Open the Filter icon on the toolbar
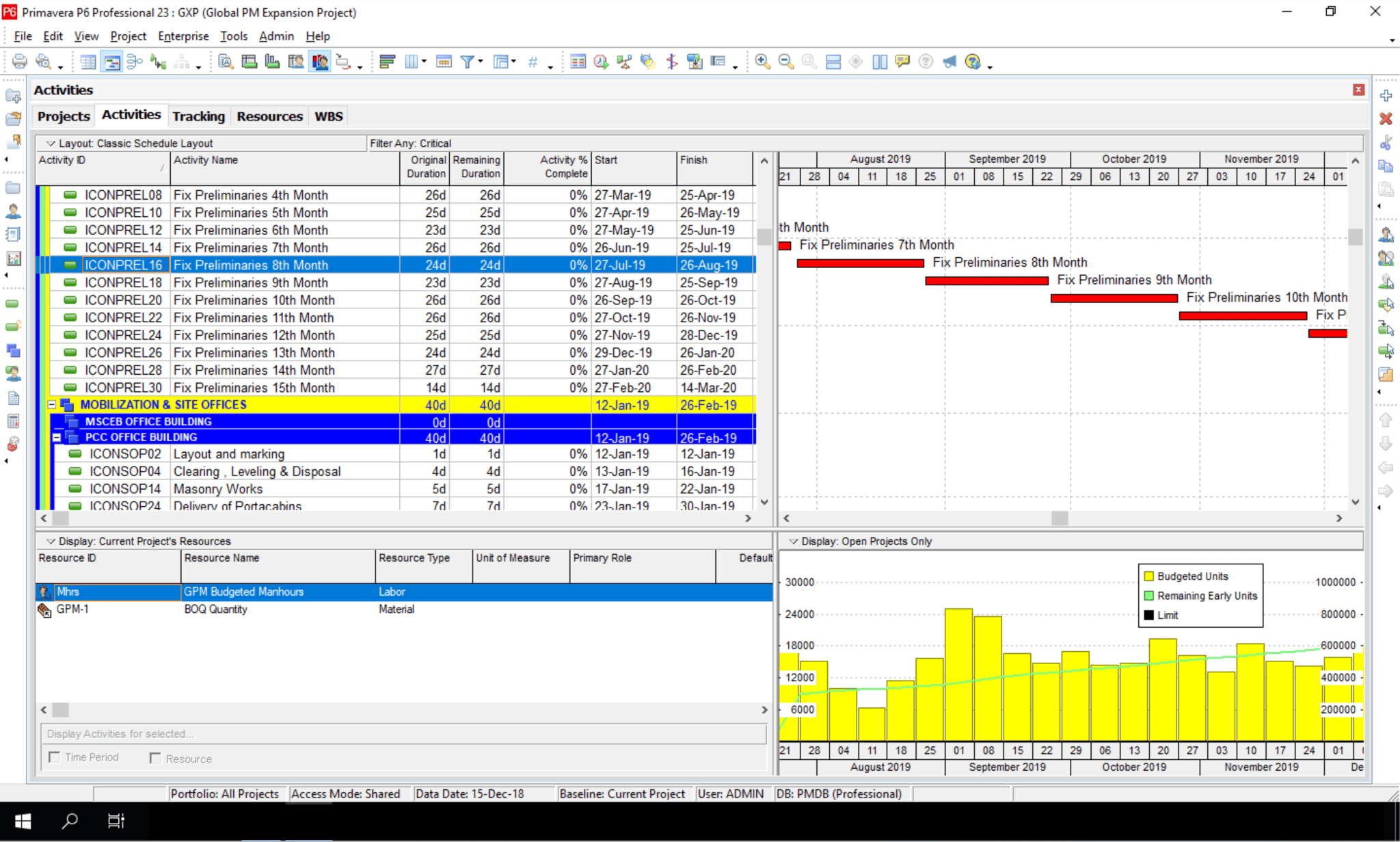 (x=468, y=62)
